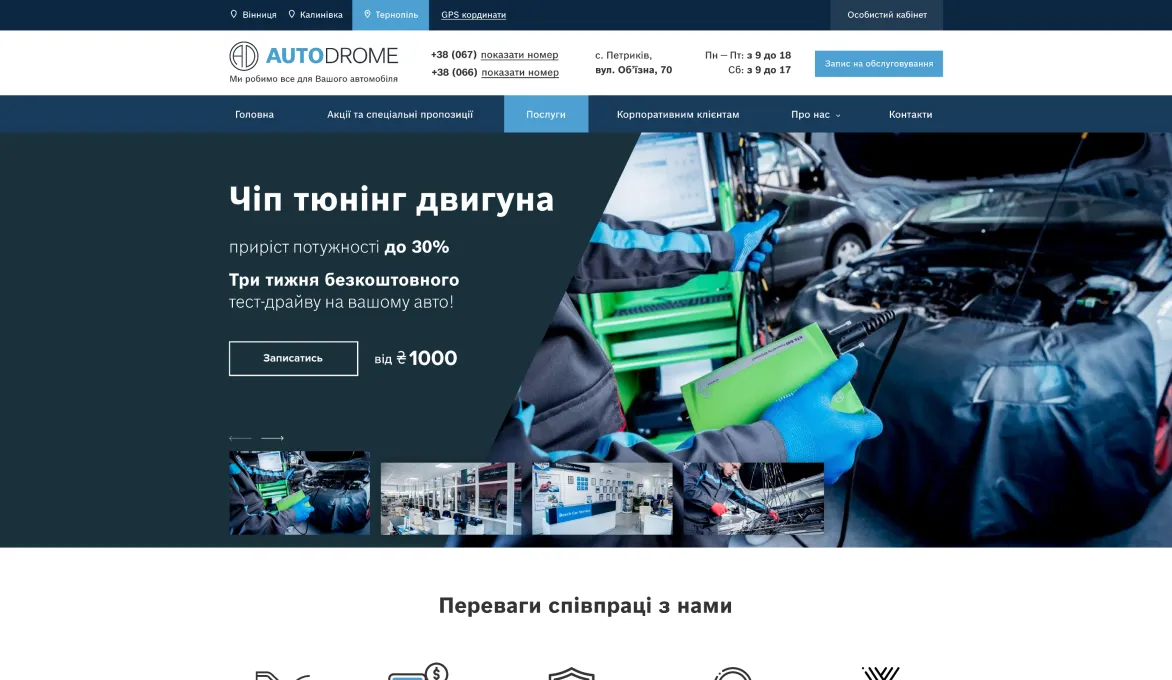Click the location pin next to Вінниця

(x=234, y=14)
